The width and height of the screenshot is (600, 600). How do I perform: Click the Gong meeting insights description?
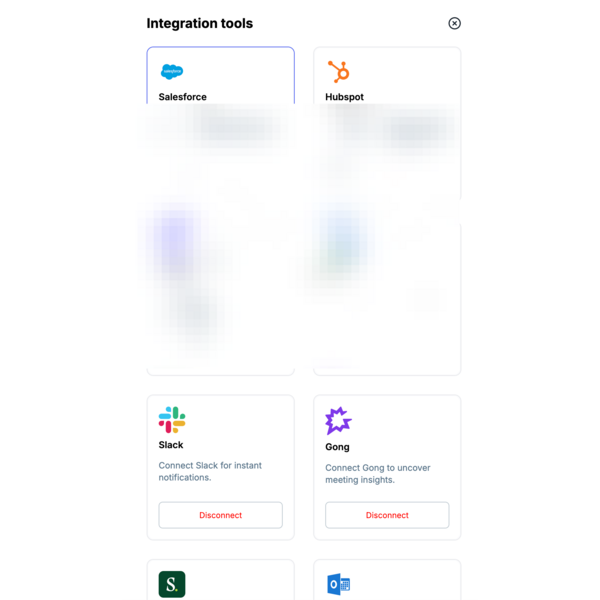pos(376,473)
